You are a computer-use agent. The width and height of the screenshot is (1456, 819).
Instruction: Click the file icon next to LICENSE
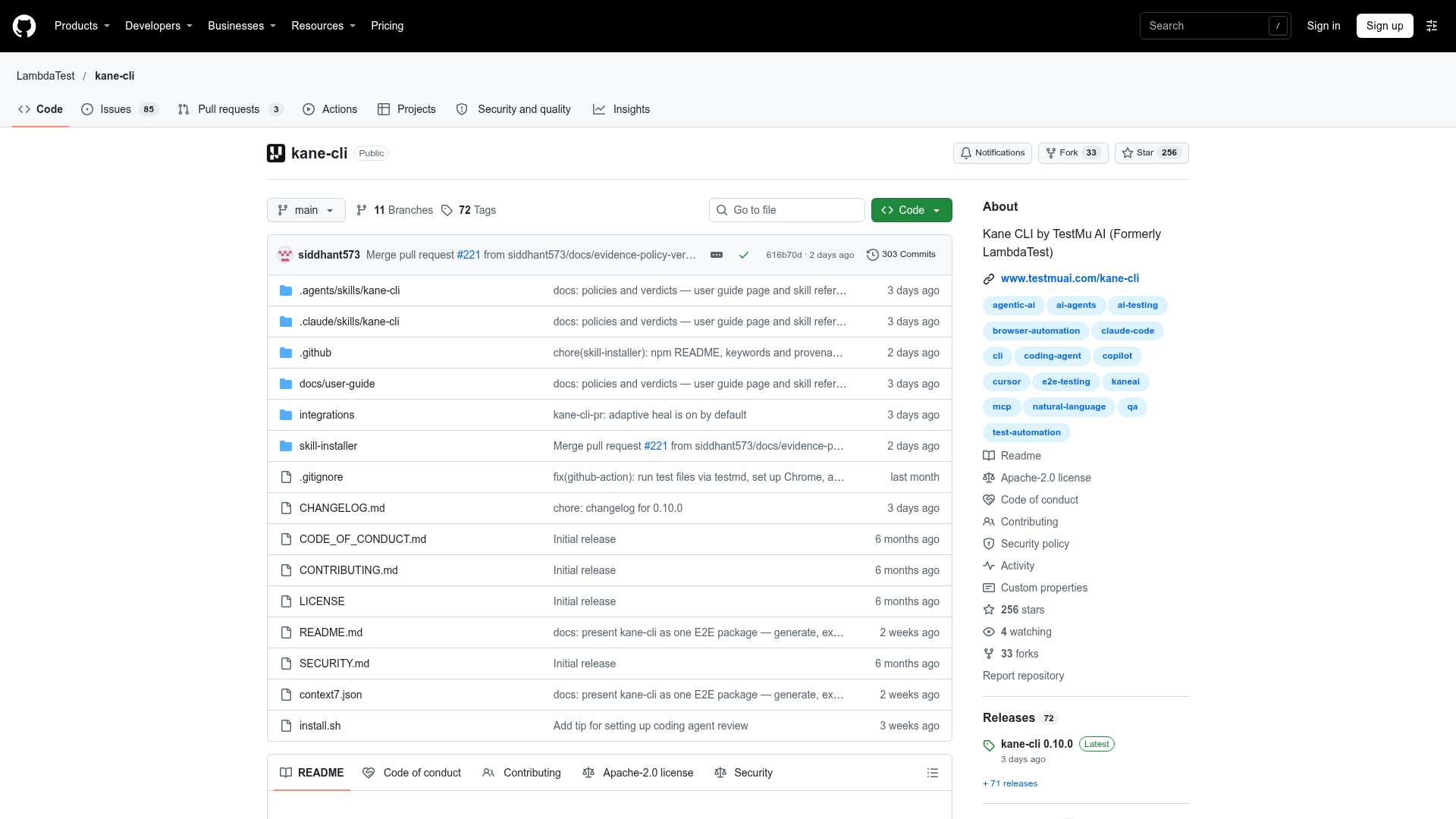[x=286, y=601]
